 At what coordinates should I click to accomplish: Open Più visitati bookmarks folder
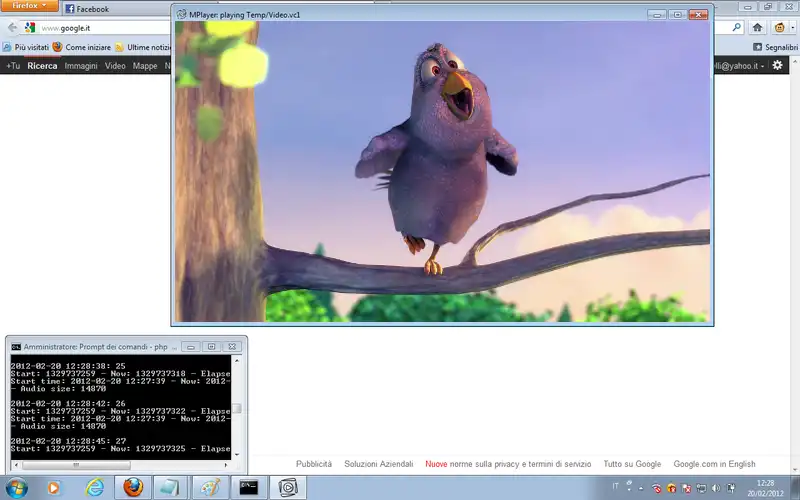pyautogui.click(x=26, y=47)
